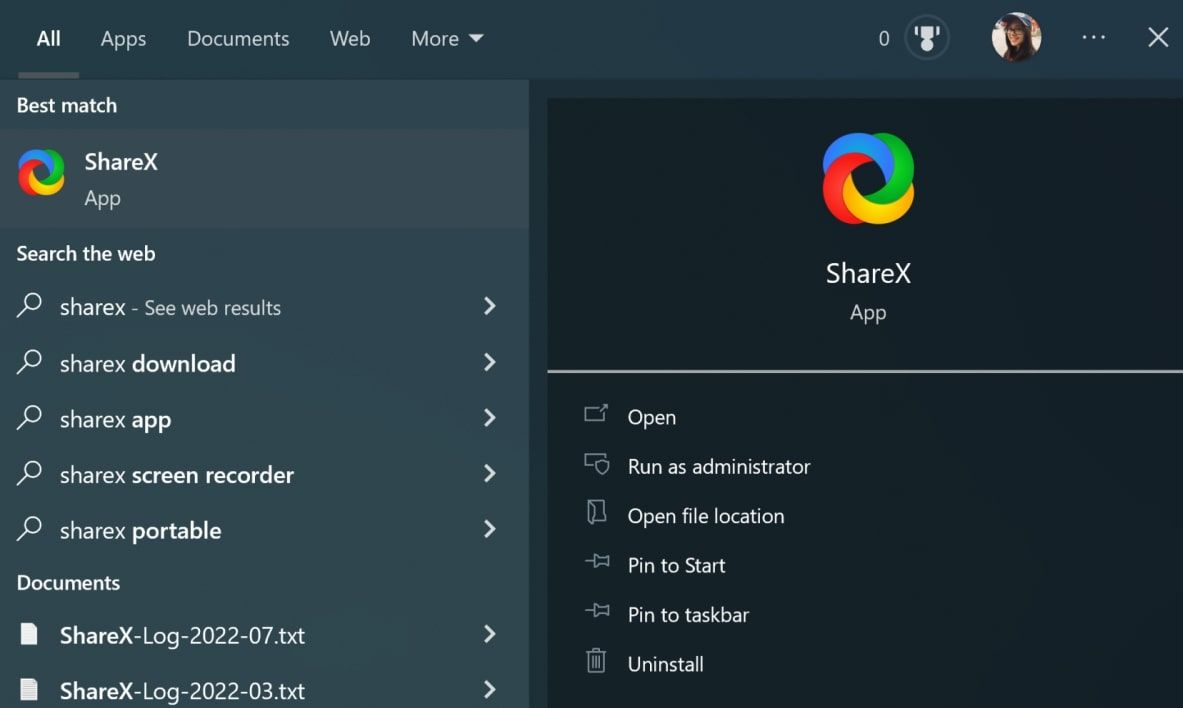Expand the More filter dropdown
This screenshot has height=708, width=1183.
coord(446,38)
